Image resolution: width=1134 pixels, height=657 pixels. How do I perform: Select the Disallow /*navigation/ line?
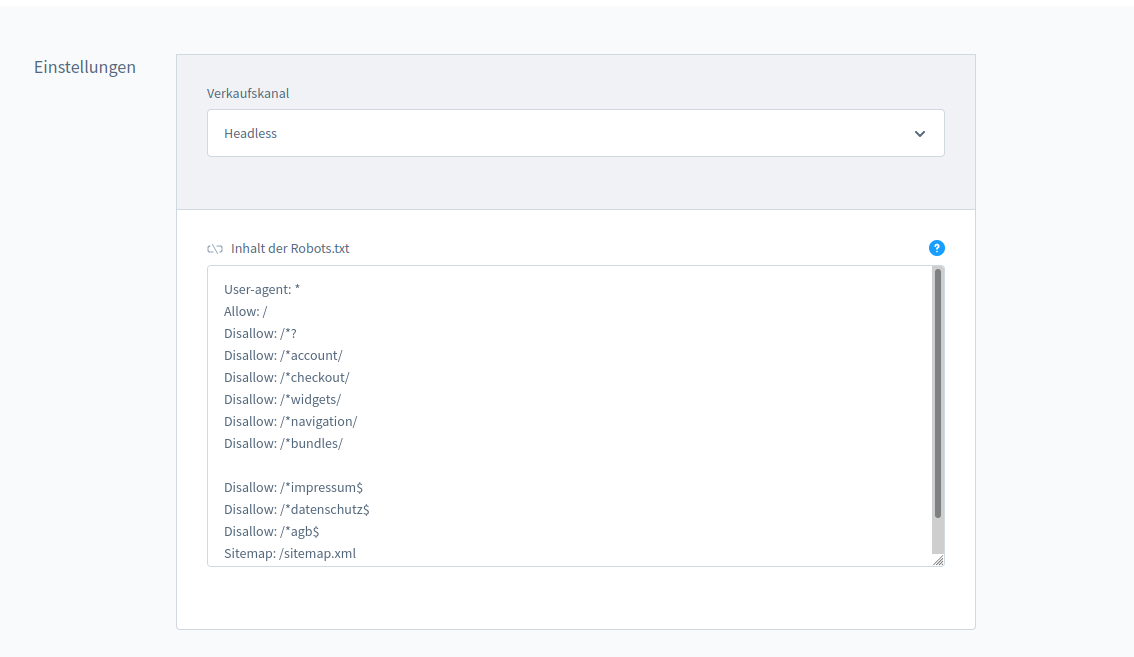290,422
